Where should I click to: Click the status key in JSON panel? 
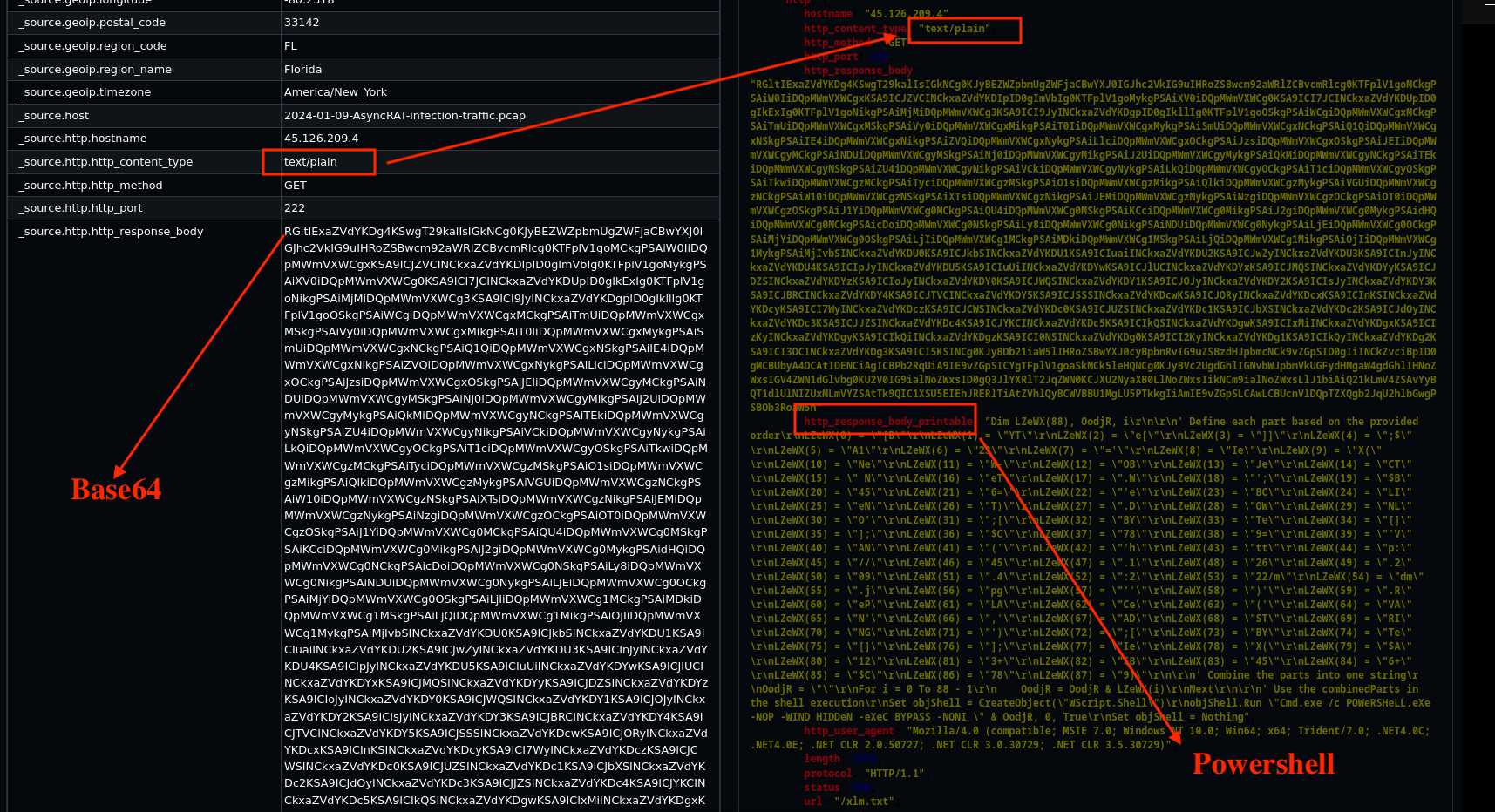822,788
